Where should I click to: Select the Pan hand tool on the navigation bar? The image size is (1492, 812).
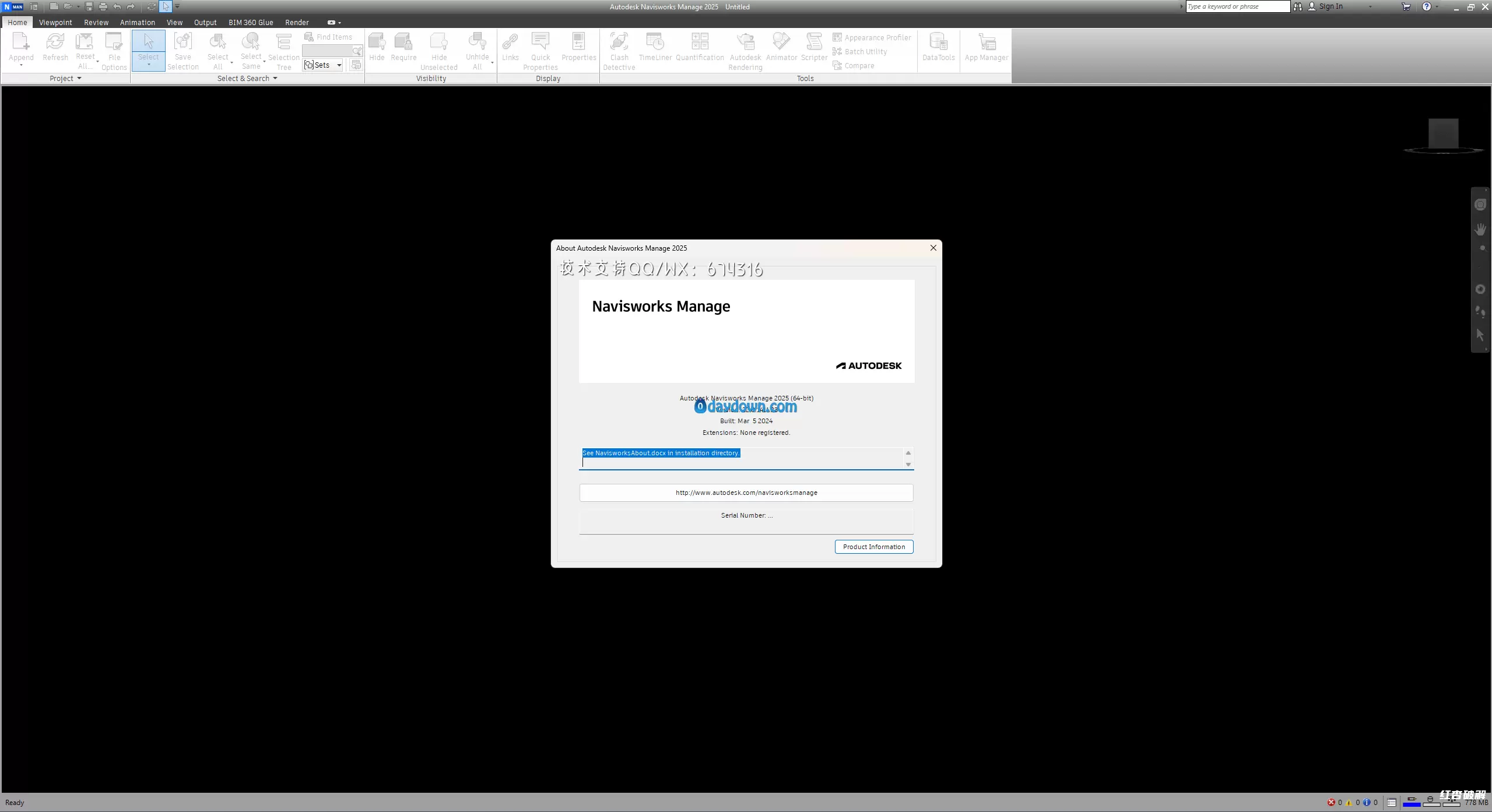point(1480,229)
